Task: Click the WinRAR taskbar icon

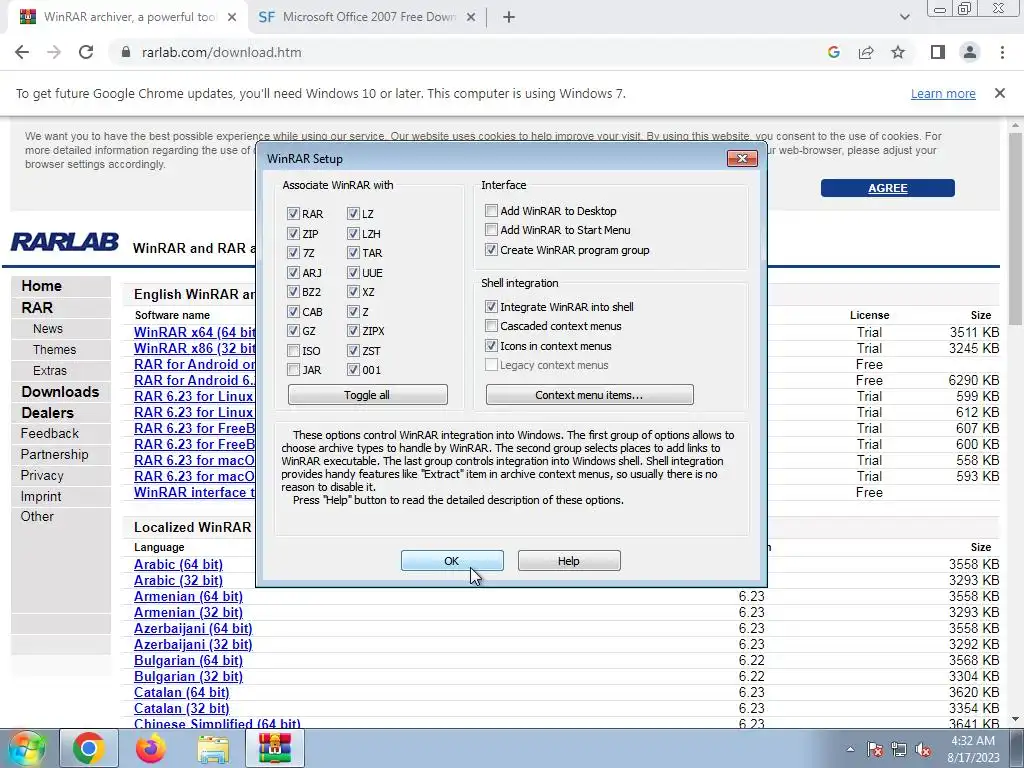Action: [275, 748]
